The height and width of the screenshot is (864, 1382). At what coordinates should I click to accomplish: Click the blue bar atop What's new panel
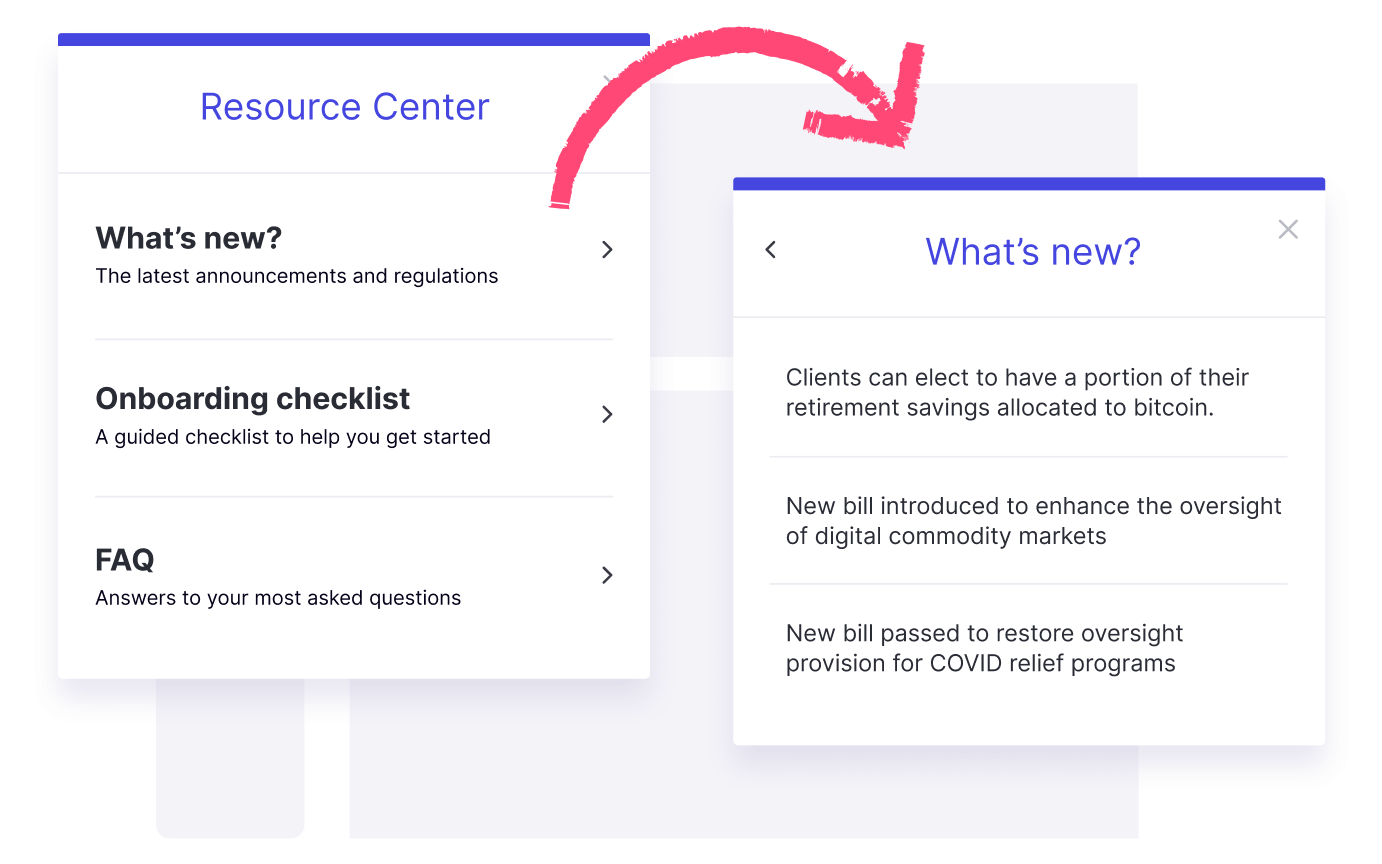click(1029, 184)
